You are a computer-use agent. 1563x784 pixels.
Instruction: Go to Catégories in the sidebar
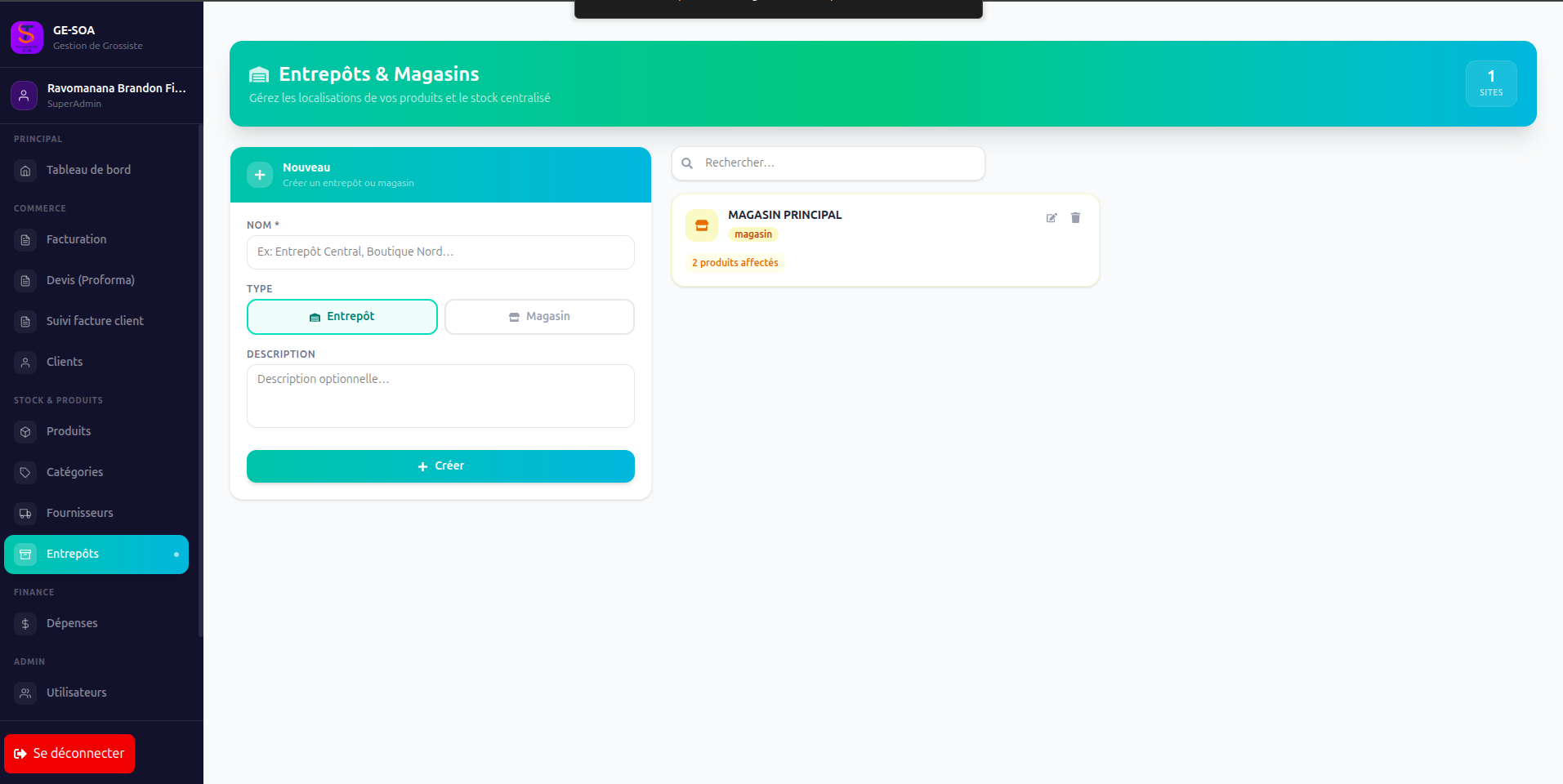pos(96,473)
